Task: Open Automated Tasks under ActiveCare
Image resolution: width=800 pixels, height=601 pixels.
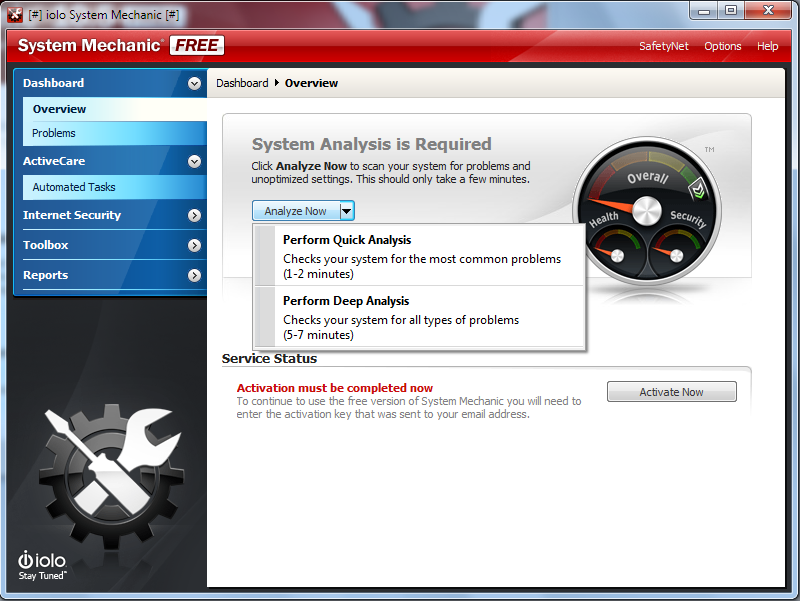Action: point(115,187)
